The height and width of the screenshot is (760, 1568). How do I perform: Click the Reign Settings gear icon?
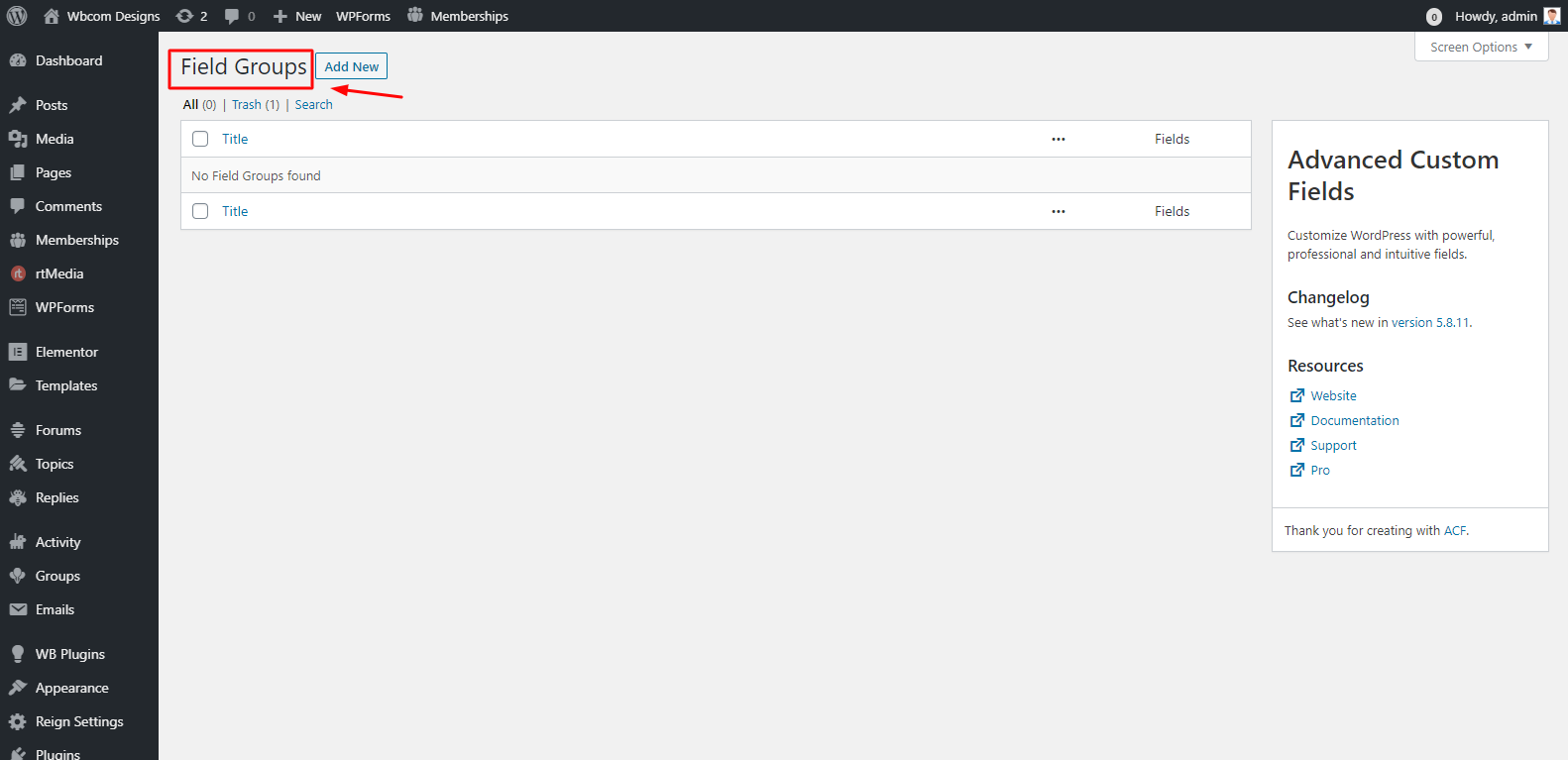pyautogui.click(x=18, y=721)
